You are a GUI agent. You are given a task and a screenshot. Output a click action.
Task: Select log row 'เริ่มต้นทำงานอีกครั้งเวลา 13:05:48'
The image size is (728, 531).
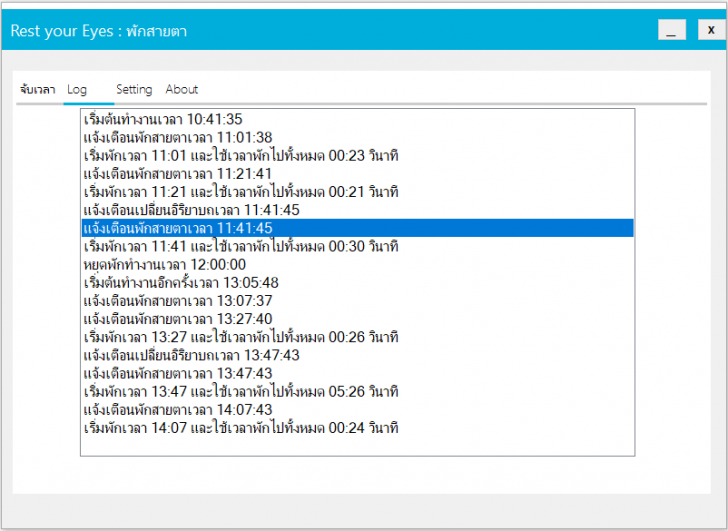coord(358,283)
